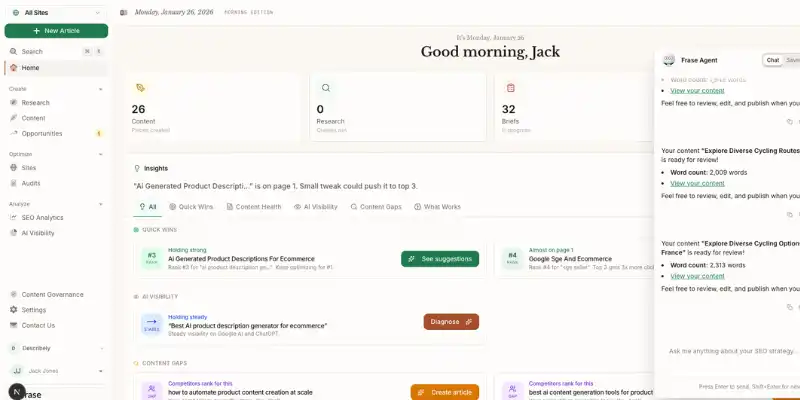Click the gap badge beside 'how to automate product content'
Screen dimensions: 800x400
click(152, 392)
